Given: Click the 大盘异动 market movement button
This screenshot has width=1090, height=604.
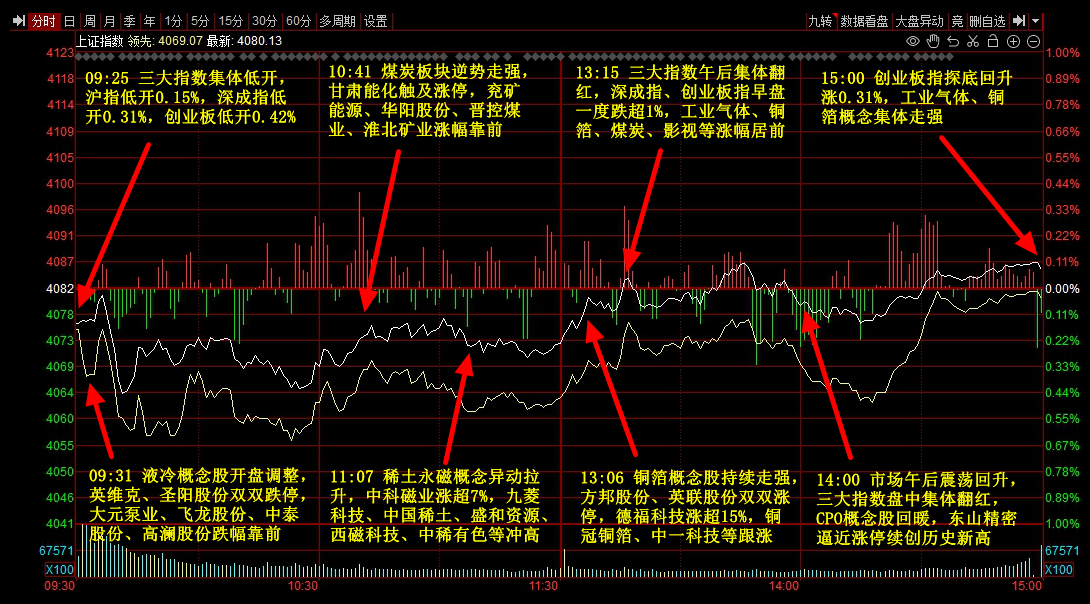Looking at the screenshot, I should point(918,21).
